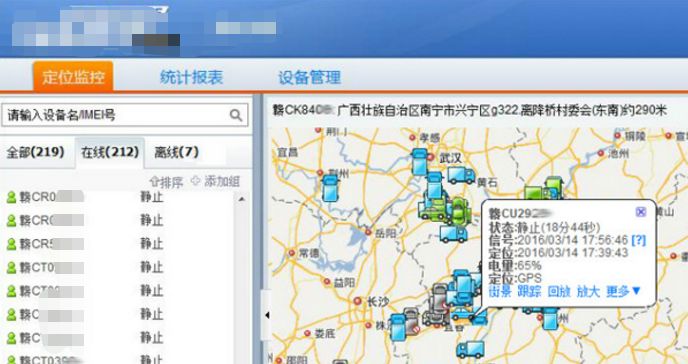This screenshot has height=364, width=688.
Task: Click the blue bus icon near 荆州
Action: pos(330,188)
